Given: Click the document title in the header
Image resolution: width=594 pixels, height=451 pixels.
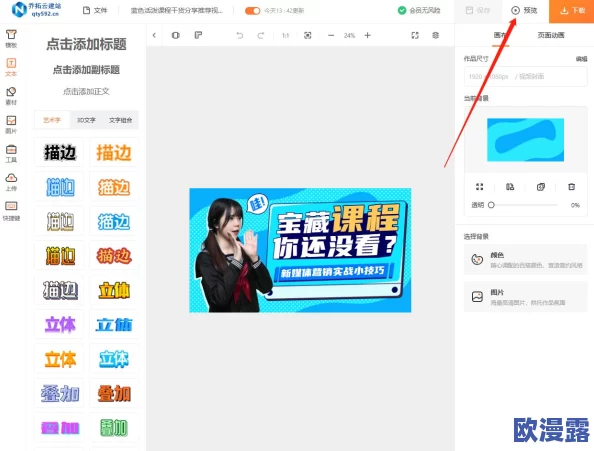Looking at the screenshot, I should [x=177, y=11].
